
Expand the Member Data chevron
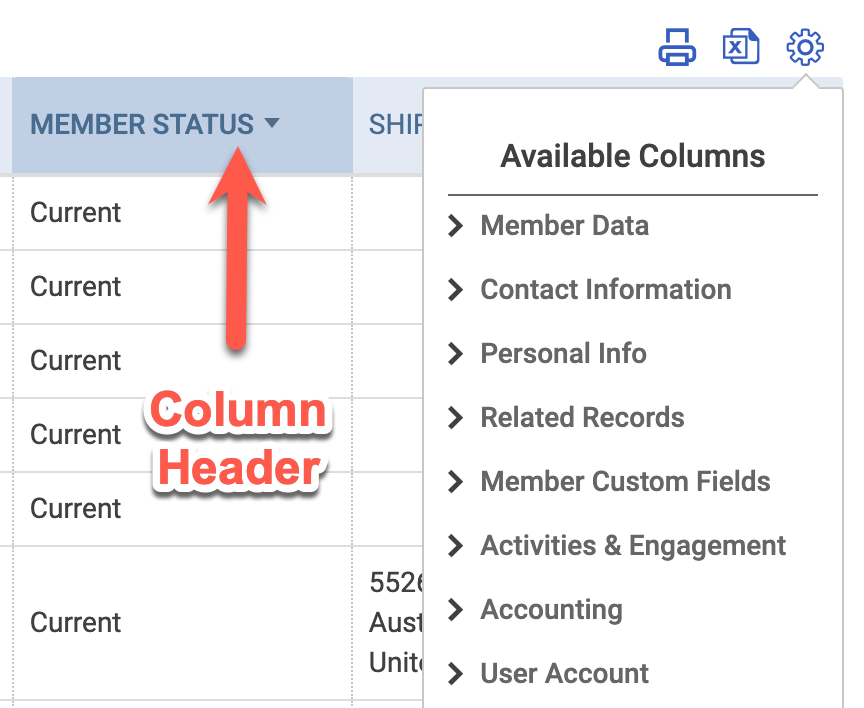point(455,225)
